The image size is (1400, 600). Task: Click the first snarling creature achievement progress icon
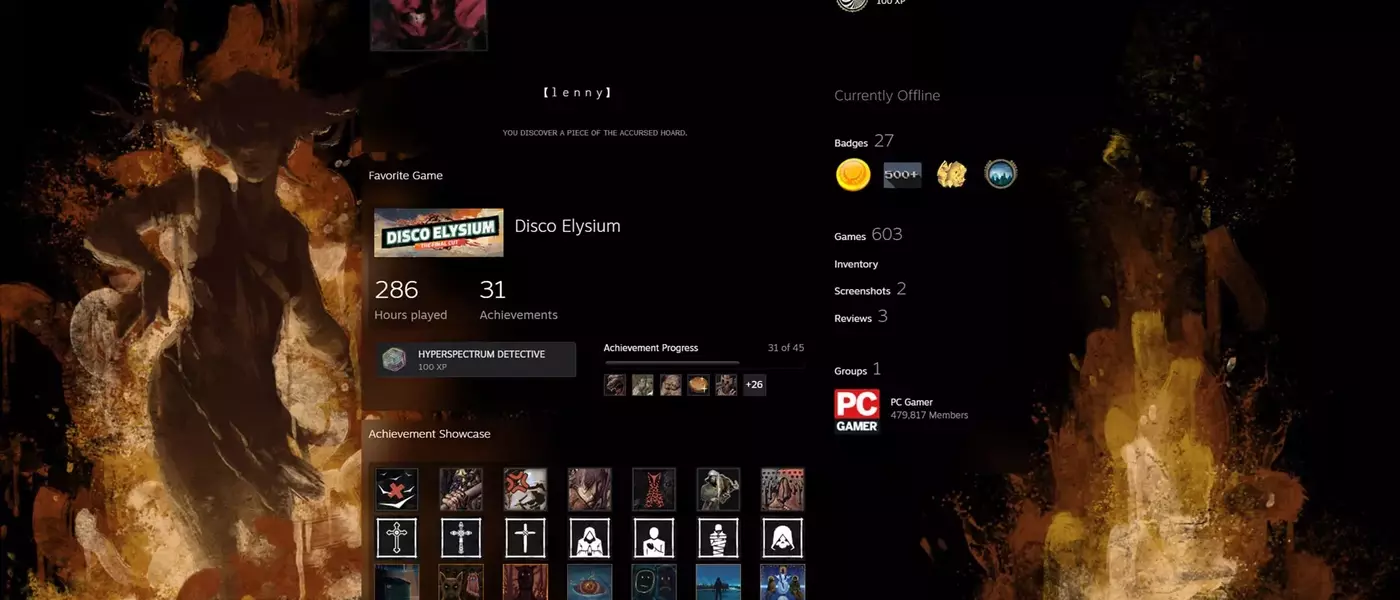(615, 385)
